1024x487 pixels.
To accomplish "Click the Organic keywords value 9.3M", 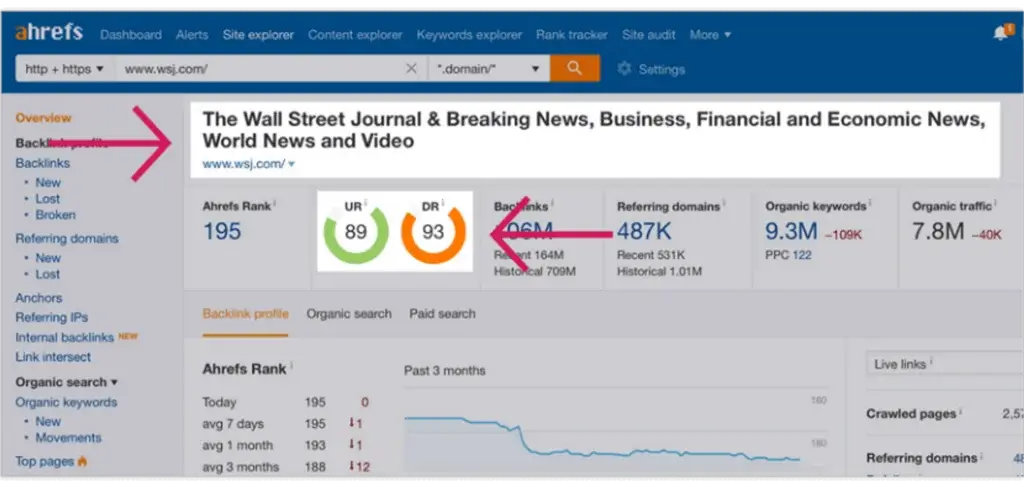I will point(792,231).
